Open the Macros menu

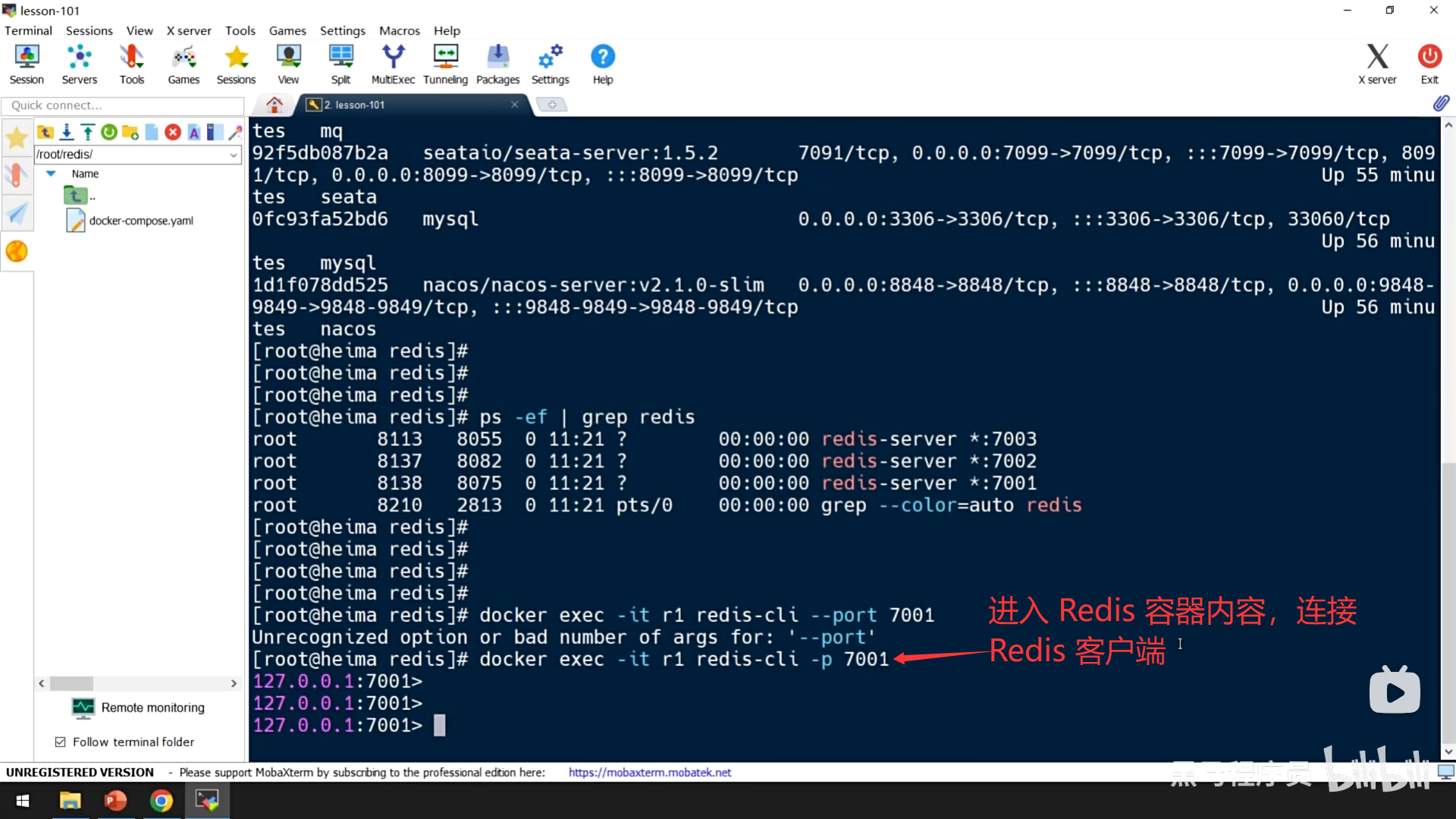399,30
